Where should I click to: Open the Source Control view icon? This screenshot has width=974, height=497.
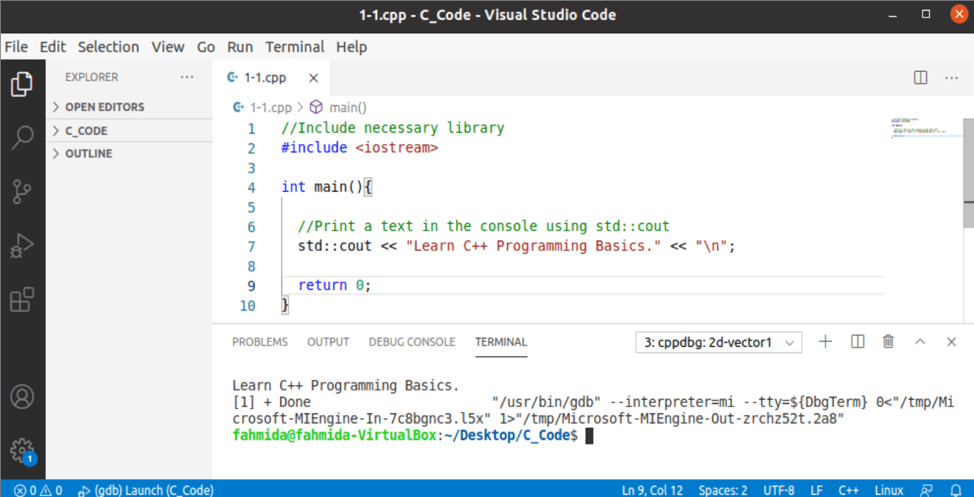(22, 193)
